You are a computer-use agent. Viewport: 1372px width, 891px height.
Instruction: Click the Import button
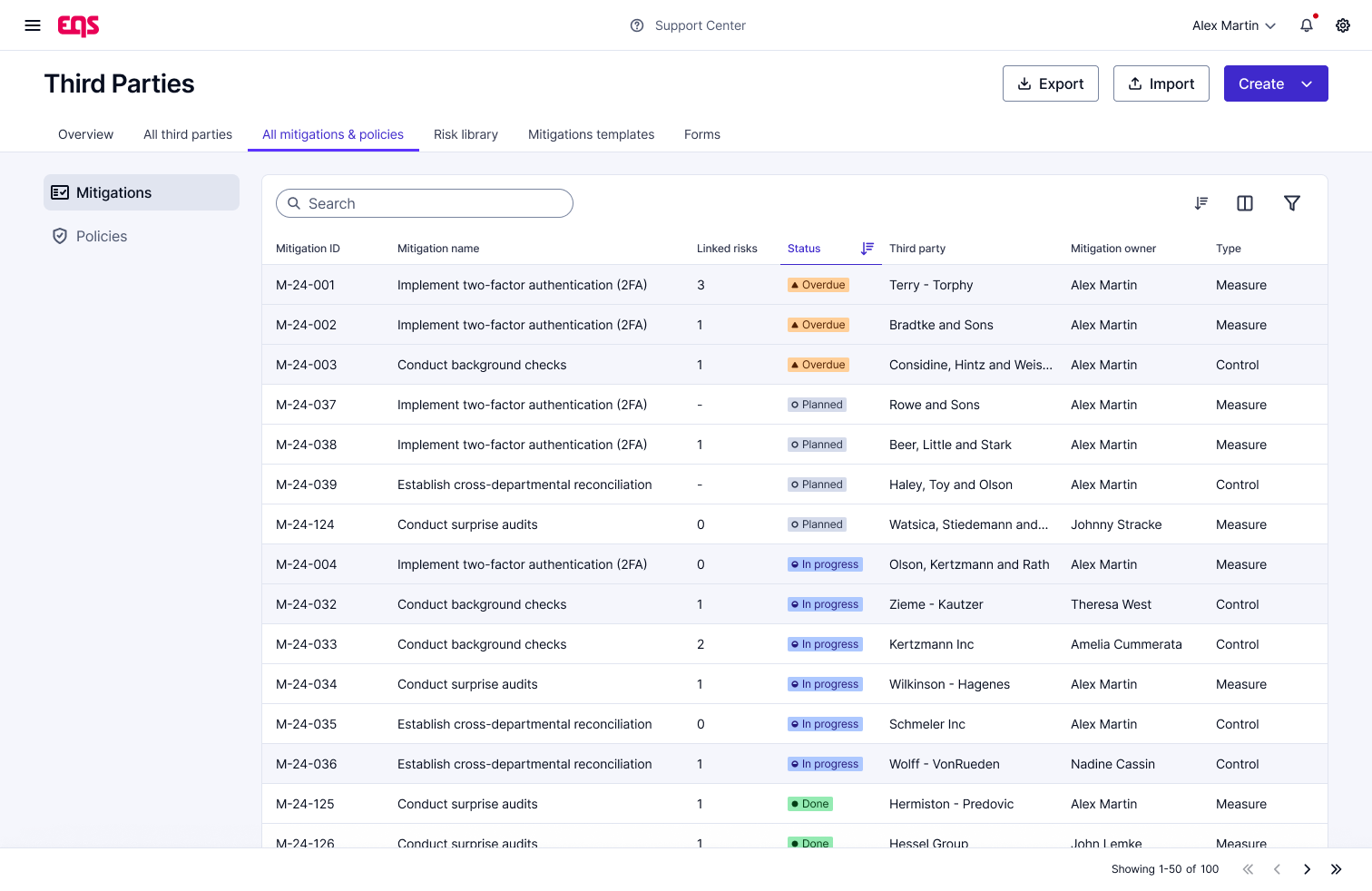click(1161, 83)
